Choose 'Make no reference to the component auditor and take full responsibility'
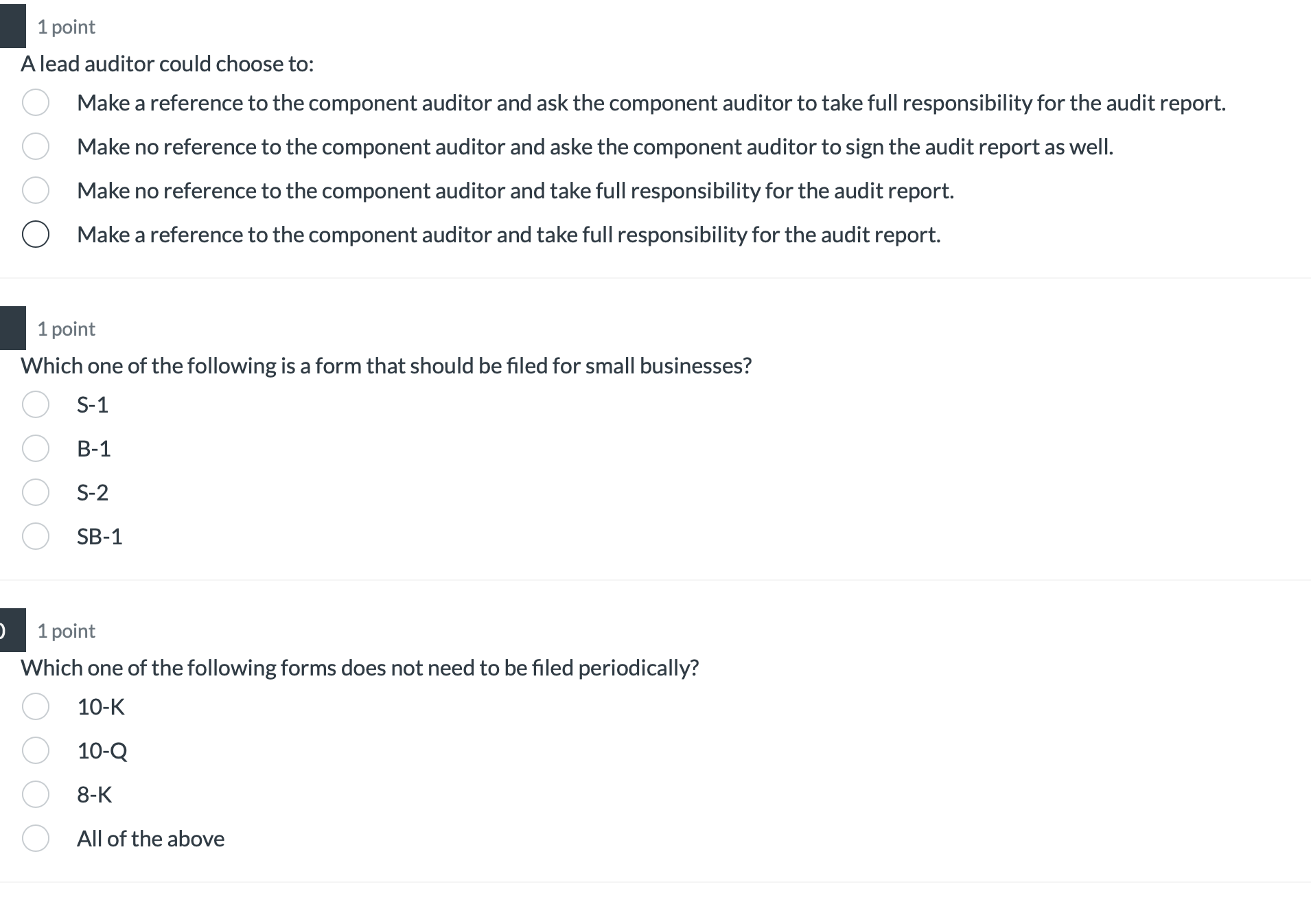Image resolution: width=1311 pixels, height=924 pixels. pyautogui.click(x=35, y=190)
